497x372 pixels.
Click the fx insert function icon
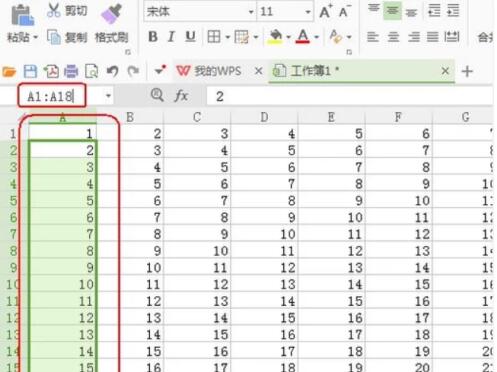click(181, 96)
